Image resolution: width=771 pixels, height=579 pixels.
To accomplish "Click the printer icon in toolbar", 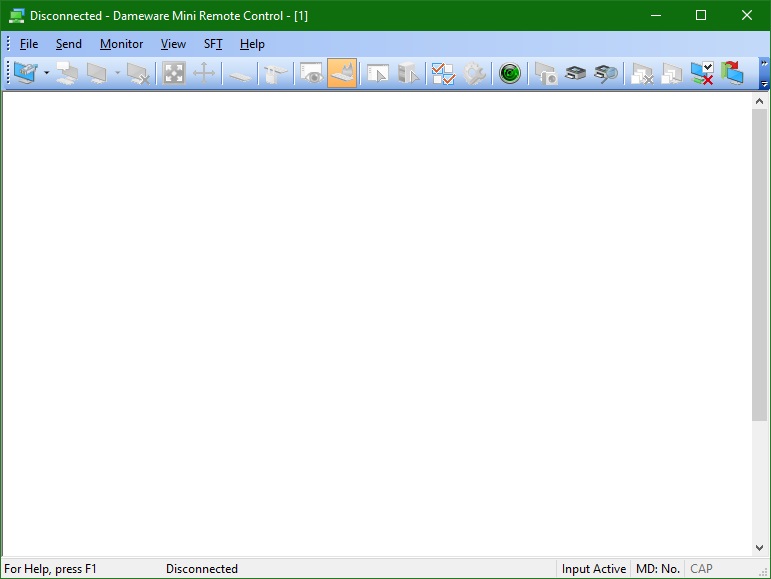I will tap(576, 73).
